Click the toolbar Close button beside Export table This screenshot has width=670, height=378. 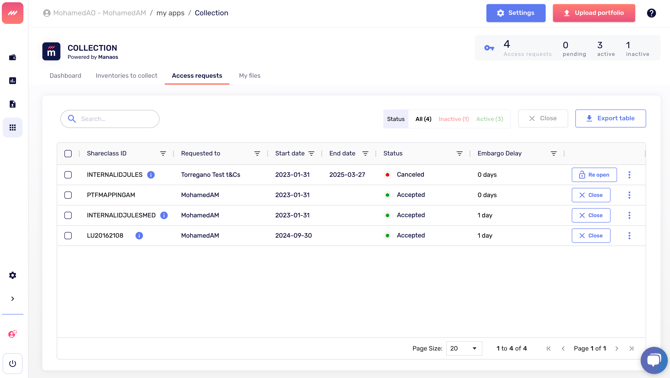pos(543,118)
